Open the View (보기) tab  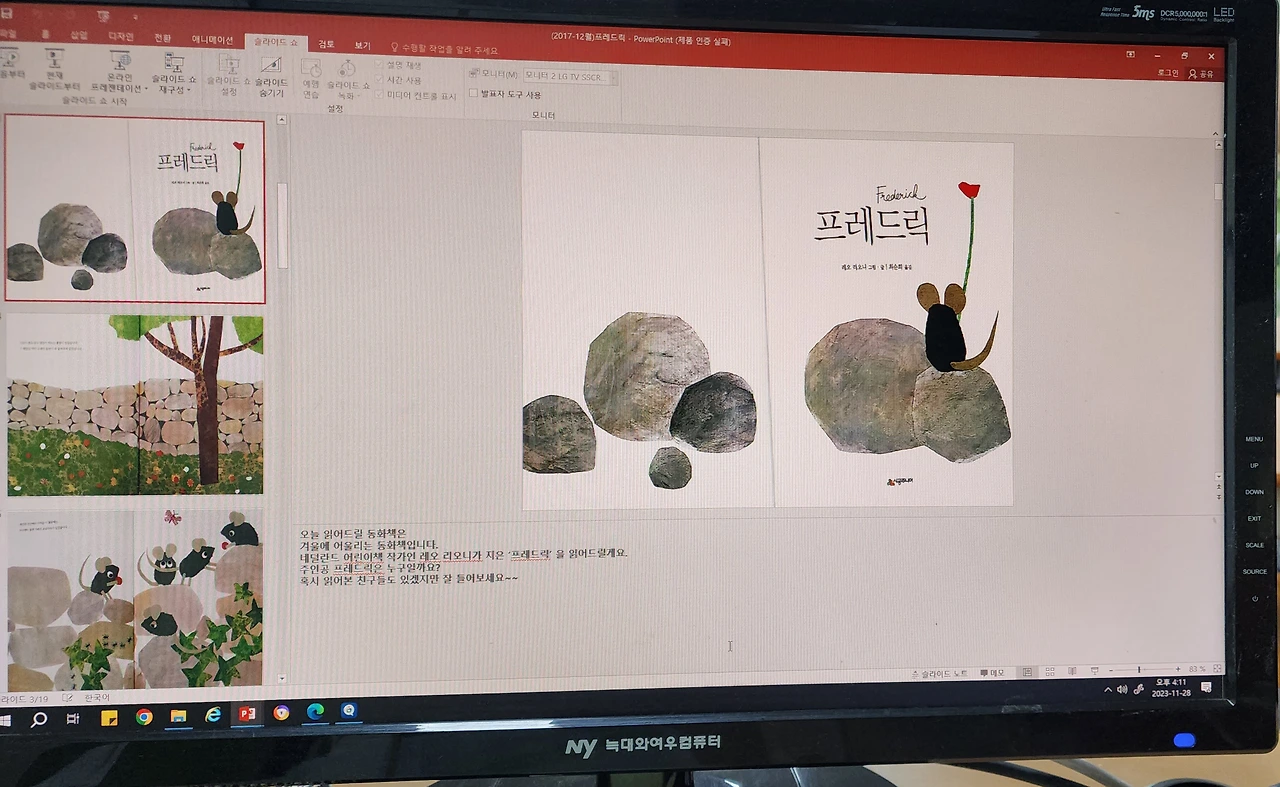point(362,45)
